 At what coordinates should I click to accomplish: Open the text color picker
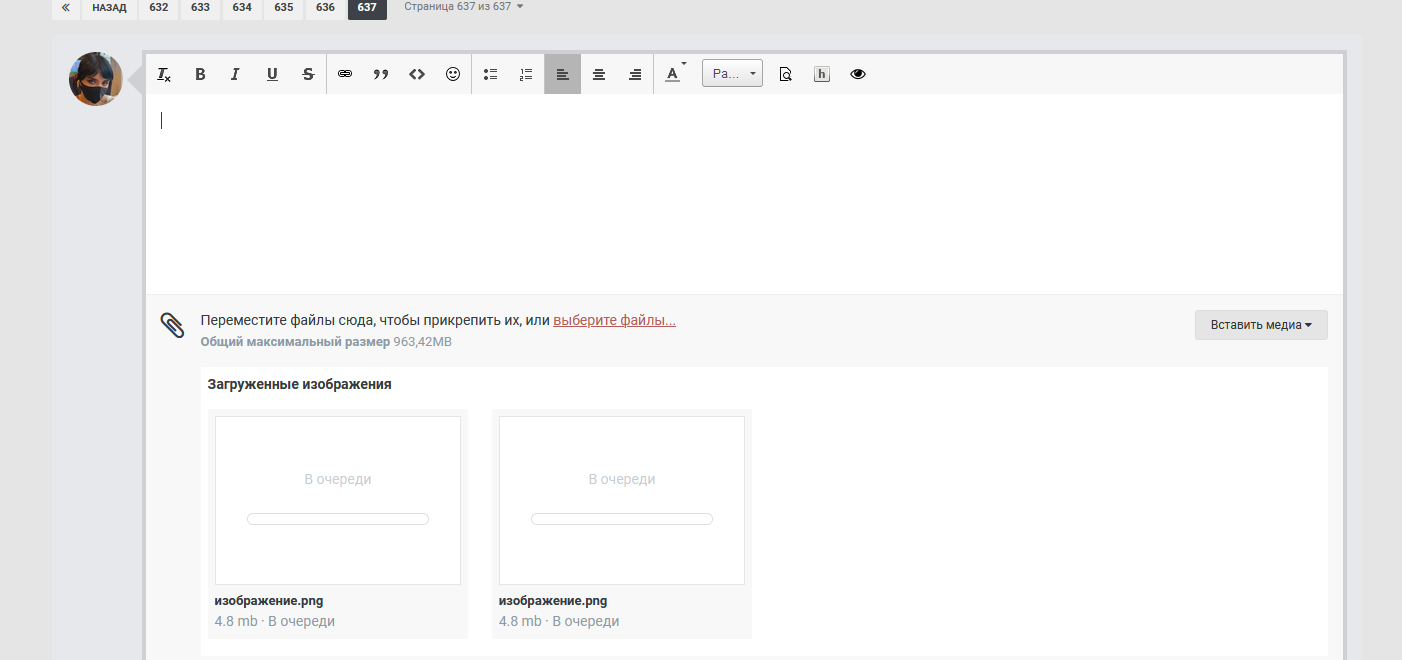point(673,74)
